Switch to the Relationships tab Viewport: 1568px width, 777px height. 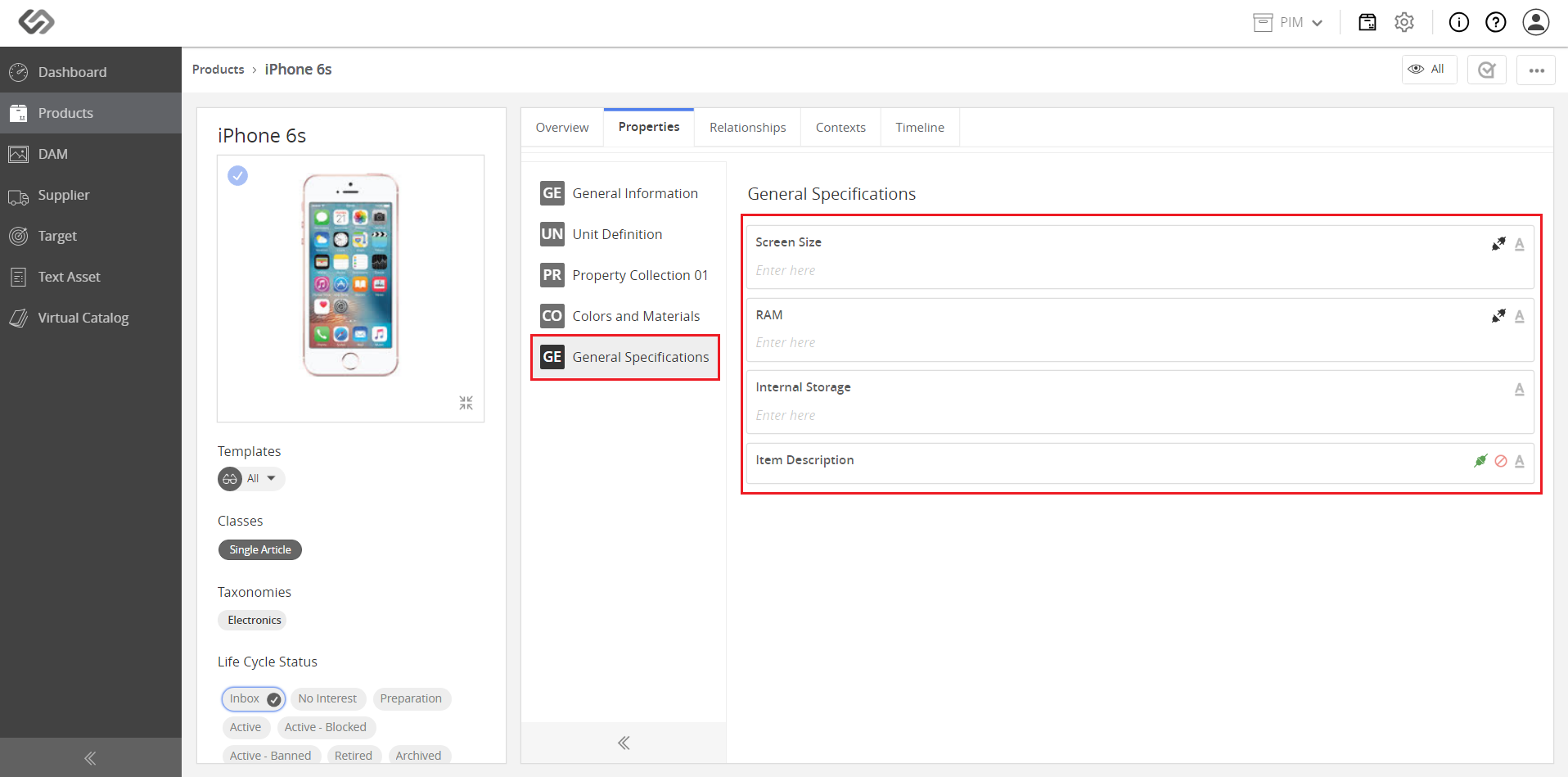coord(748,128)
